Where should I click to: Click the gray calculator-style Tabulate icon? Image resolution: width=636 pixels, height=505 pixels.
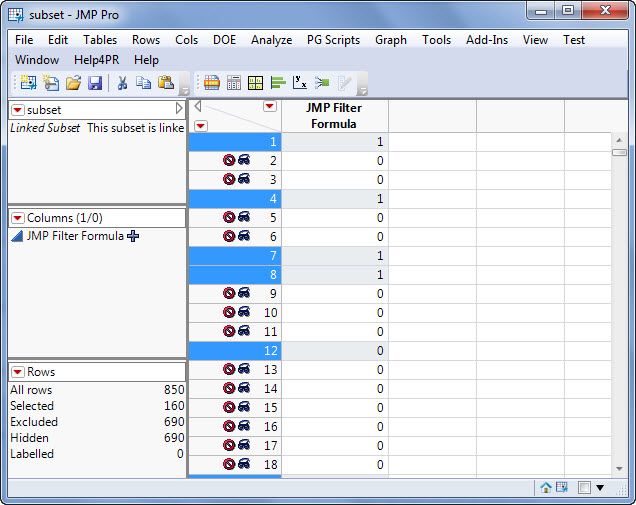click(234, 83)
